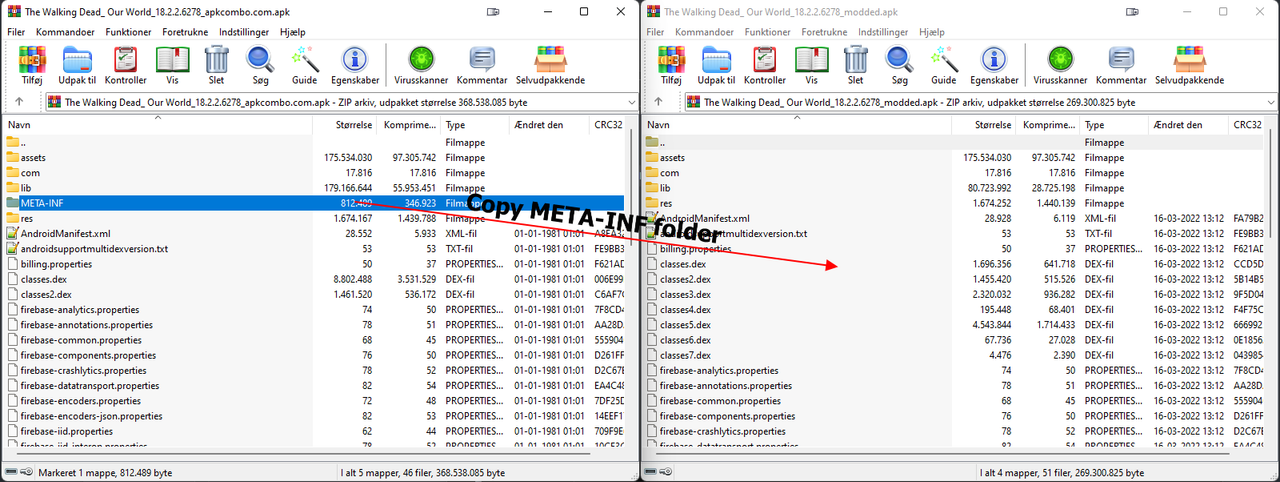
Task: Click Kommentar icon in modded window
Action: (1121, 65)
